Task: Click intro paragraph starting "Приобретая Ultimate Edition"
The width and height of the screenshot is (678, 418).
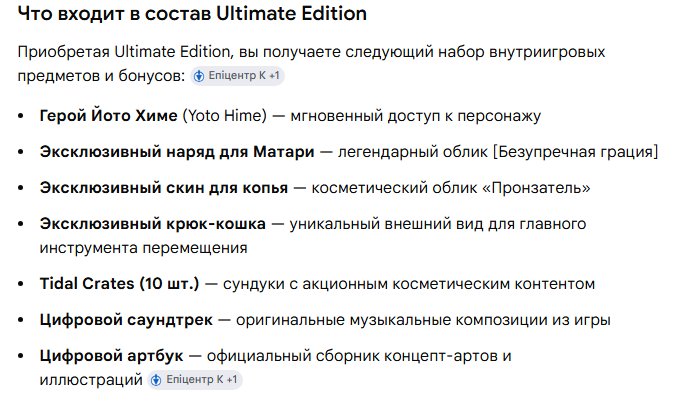Action: [x=311, y=64]
